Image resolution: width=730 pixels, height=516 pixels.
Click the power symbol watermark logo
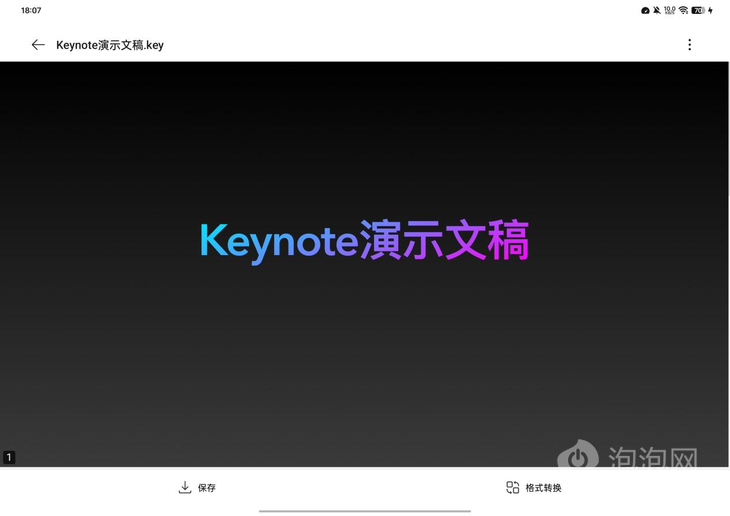578,457
